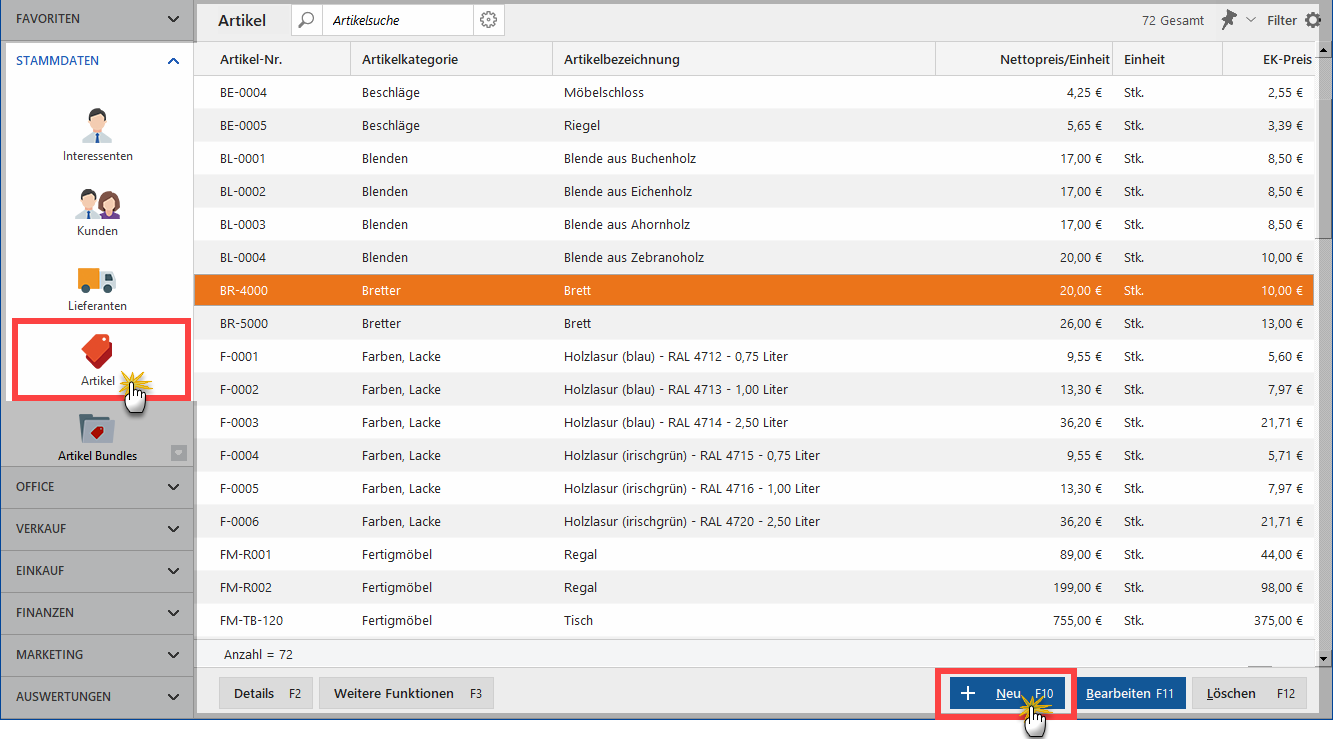Collapse the Stammdaten section
Image resolution: width=1333 pixels, height=739 pixels.
[97, 61]
